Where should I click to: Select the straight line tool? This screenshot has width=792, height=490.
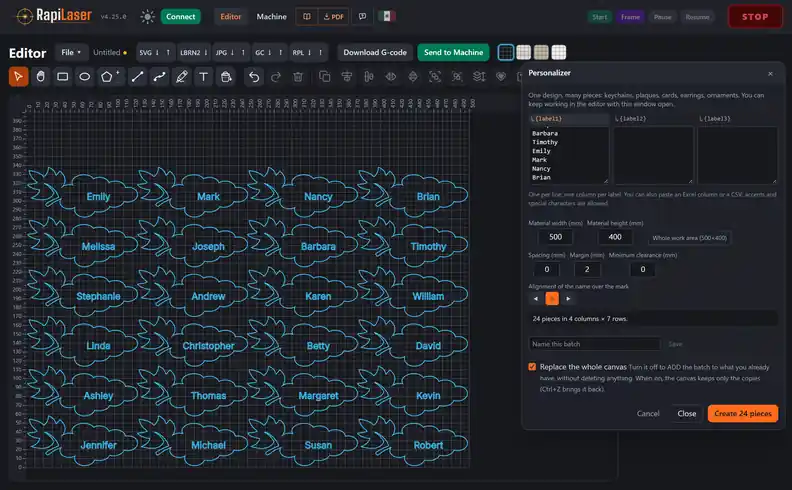[x=137, y=77]
